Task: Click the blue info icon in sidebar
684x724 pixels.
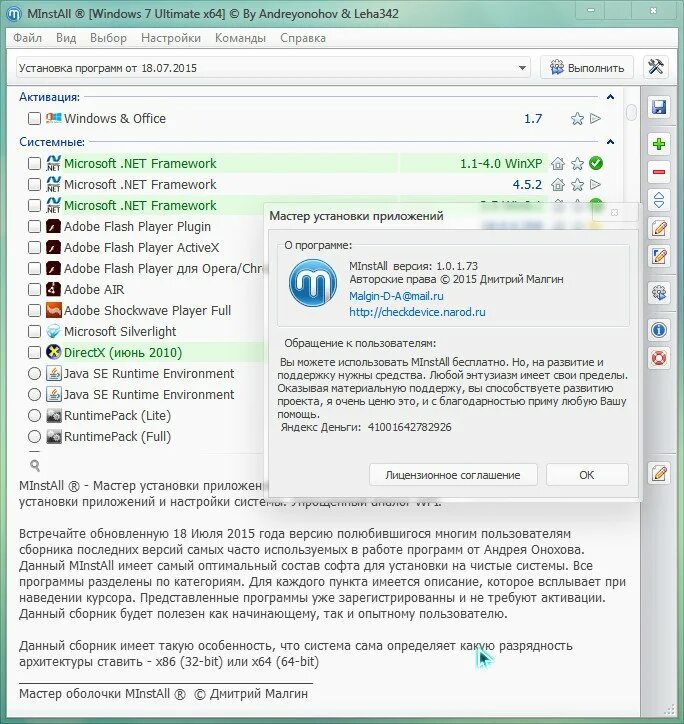Action: click(x=659, y=330)
